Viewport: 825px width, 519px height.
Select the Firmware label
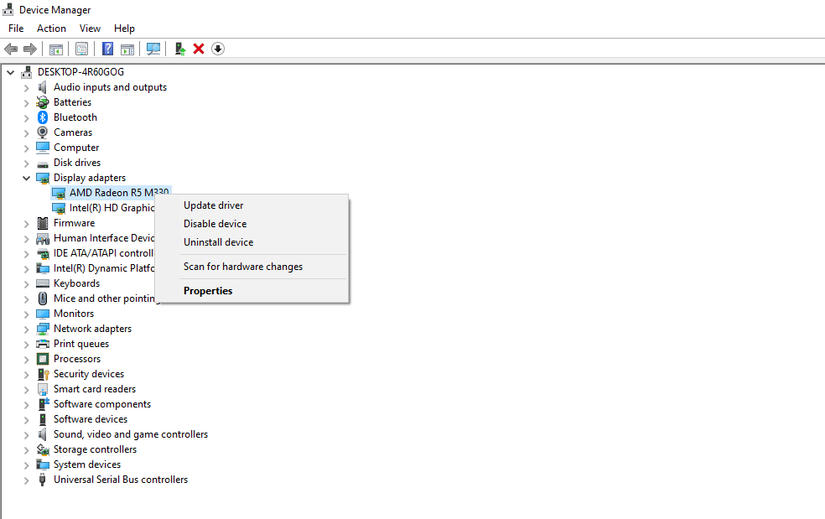74,223
